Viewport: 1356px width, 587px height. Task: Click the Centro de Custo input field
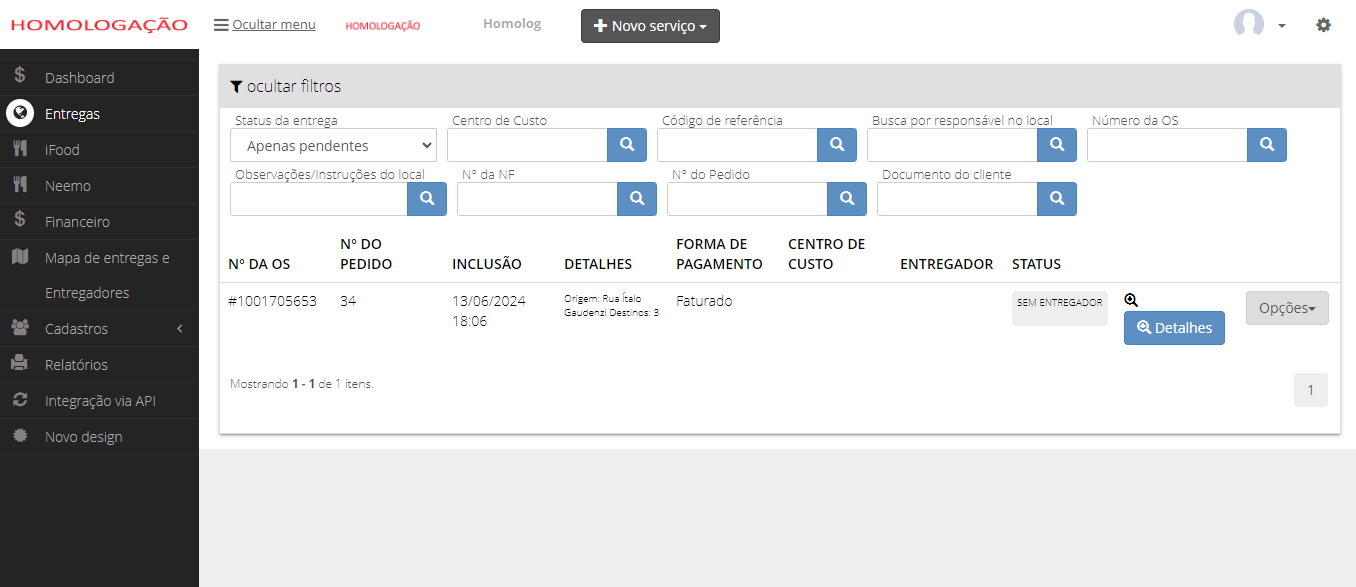coord(527,145)
